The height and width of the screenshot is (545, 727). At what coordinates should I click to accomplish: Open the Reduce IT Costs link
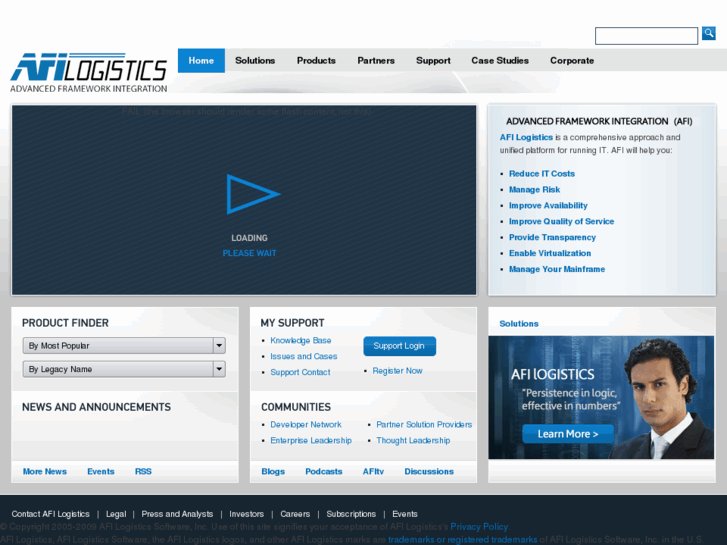pyautogui.click(x=542, y=174)
